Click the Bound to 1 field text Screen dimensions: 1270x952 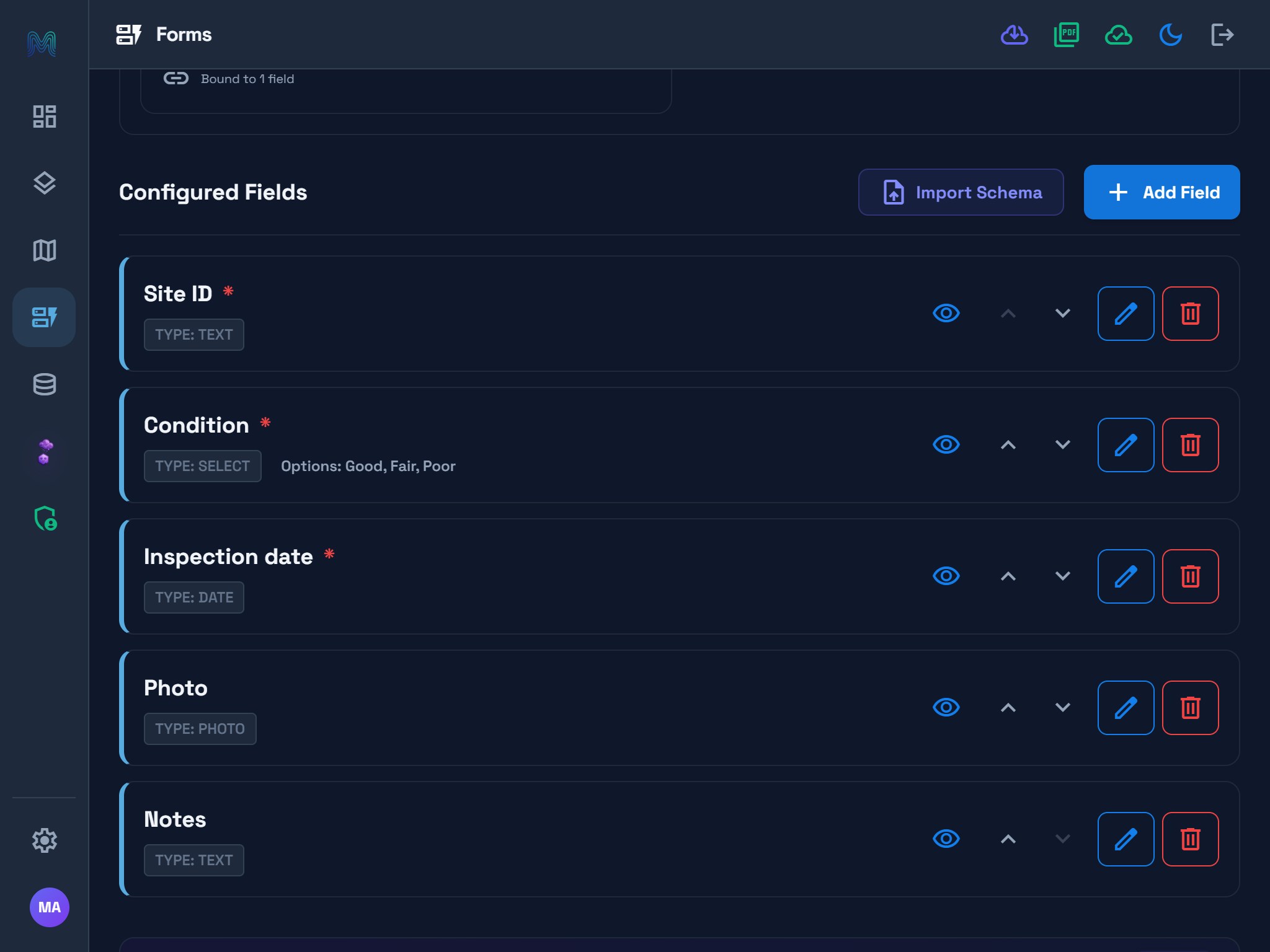coord(247,79)
